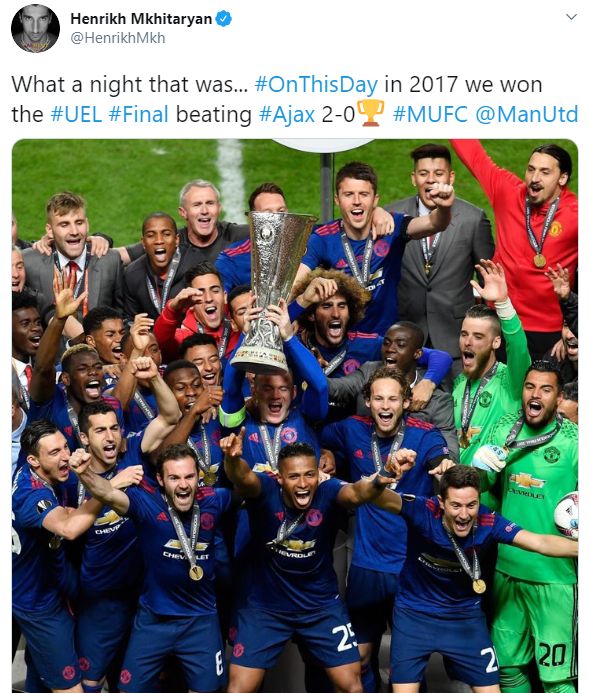Open the #Final hashtag
589x693 pixels.
138,114
